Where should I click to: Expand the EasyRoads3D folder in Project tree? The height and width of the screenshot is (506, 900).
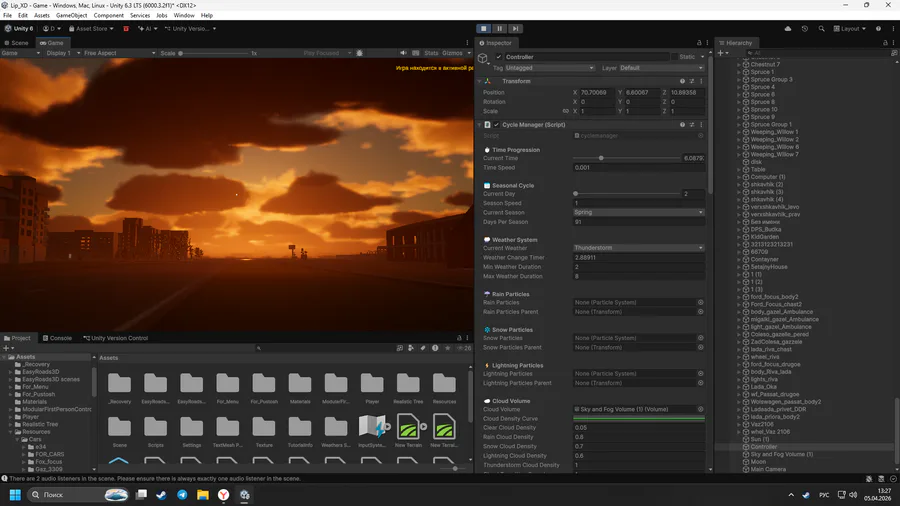point(11,372)
